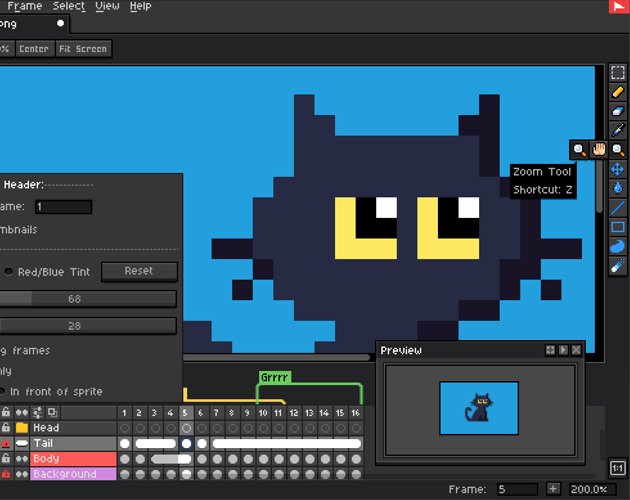The image size is (630, 500).
Task: Select the Rectangular Marquee tool
Action: pos(618,73)
